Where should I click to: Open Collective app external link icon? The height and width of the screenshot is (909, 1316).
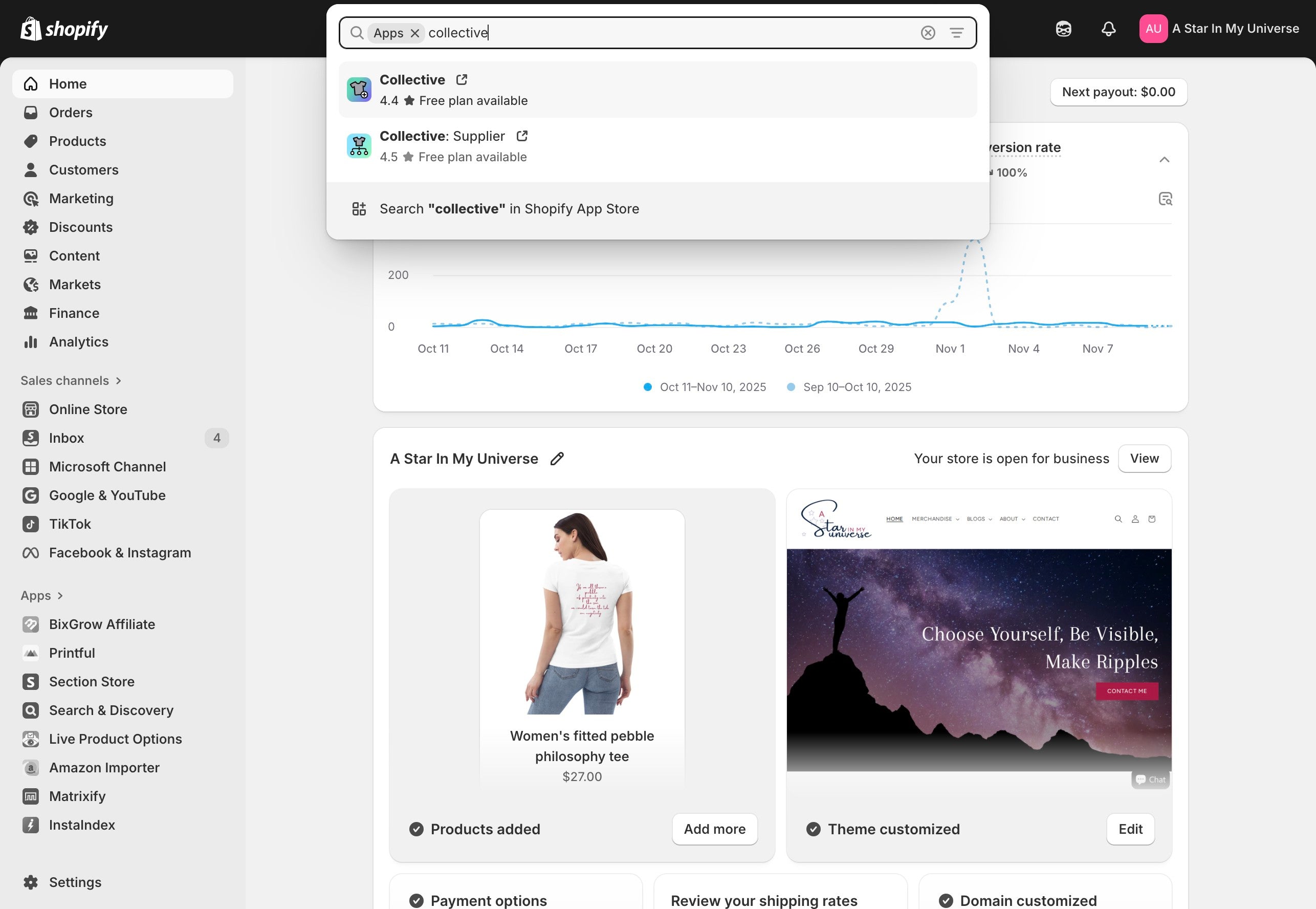coord(462,80)
